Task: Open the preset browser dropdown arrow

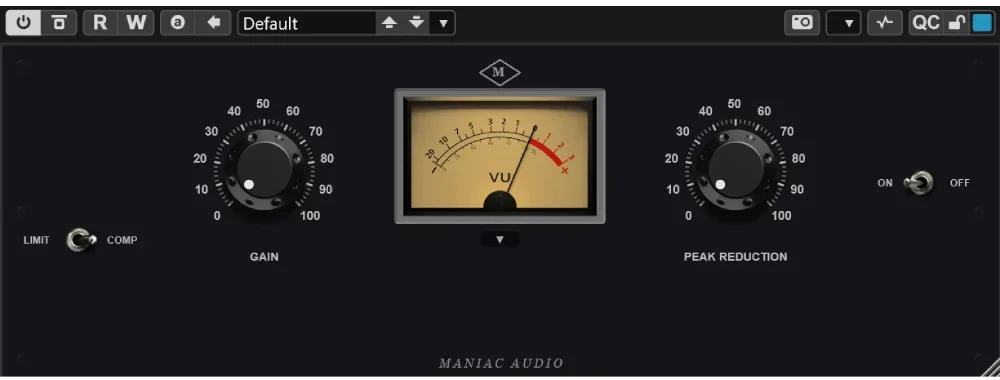Action: point(443,24)
